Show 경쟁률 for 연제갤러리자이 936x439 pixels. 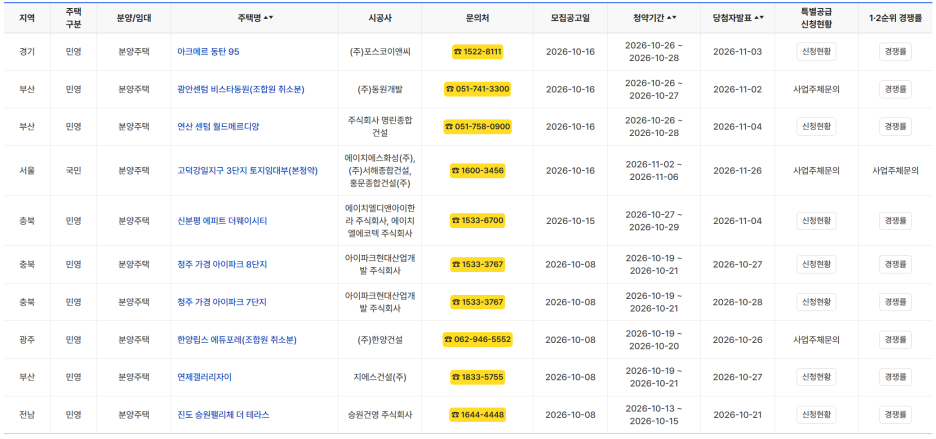pos(895,377)
